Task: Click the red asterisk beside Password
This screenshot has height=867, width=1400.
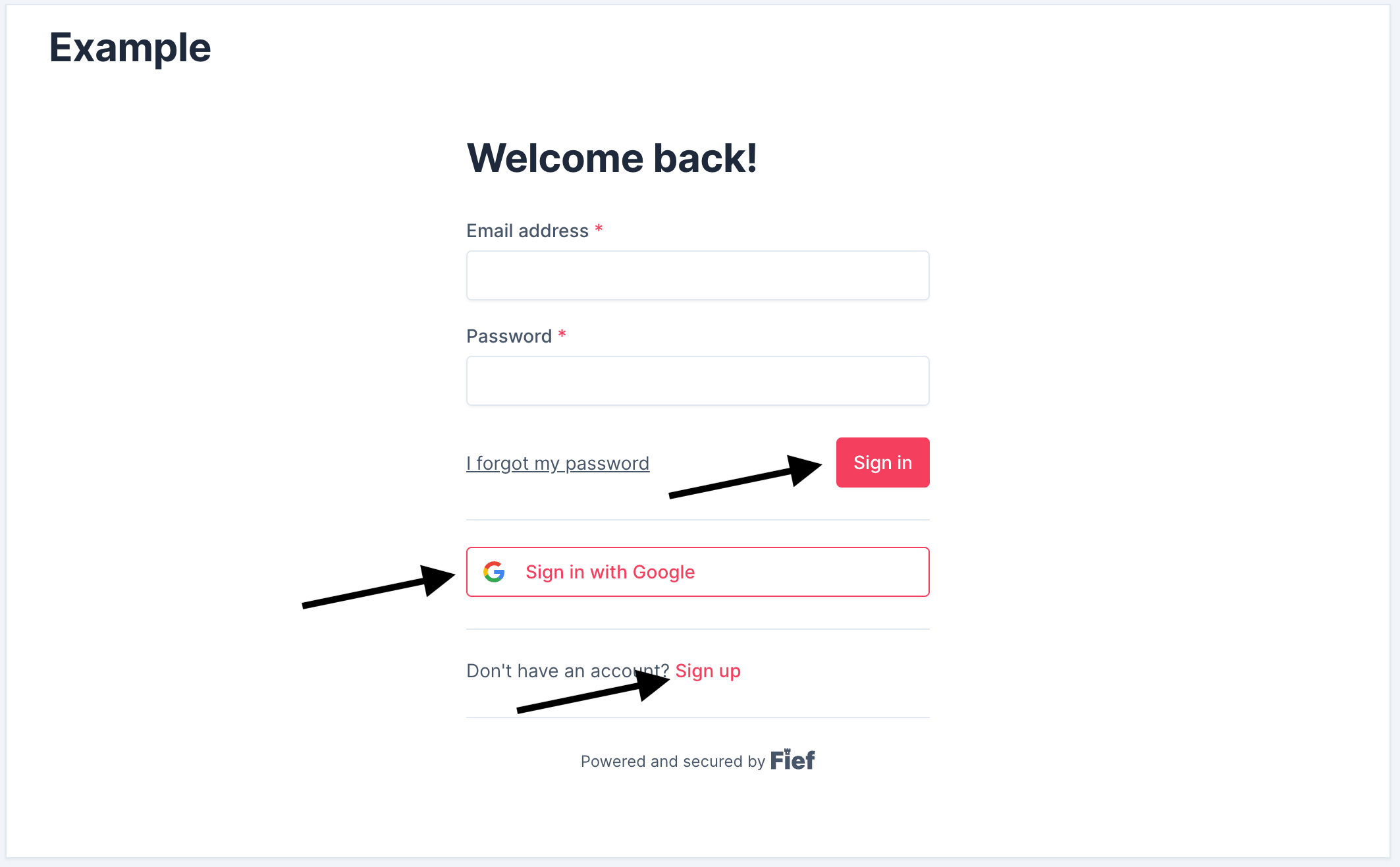Action: pos(562,335)
